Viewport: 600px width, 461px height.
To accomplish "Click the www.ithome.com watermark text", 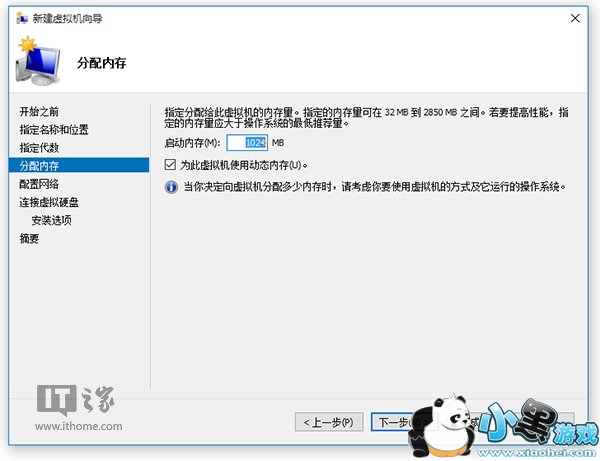I will [x=79, y=426].
